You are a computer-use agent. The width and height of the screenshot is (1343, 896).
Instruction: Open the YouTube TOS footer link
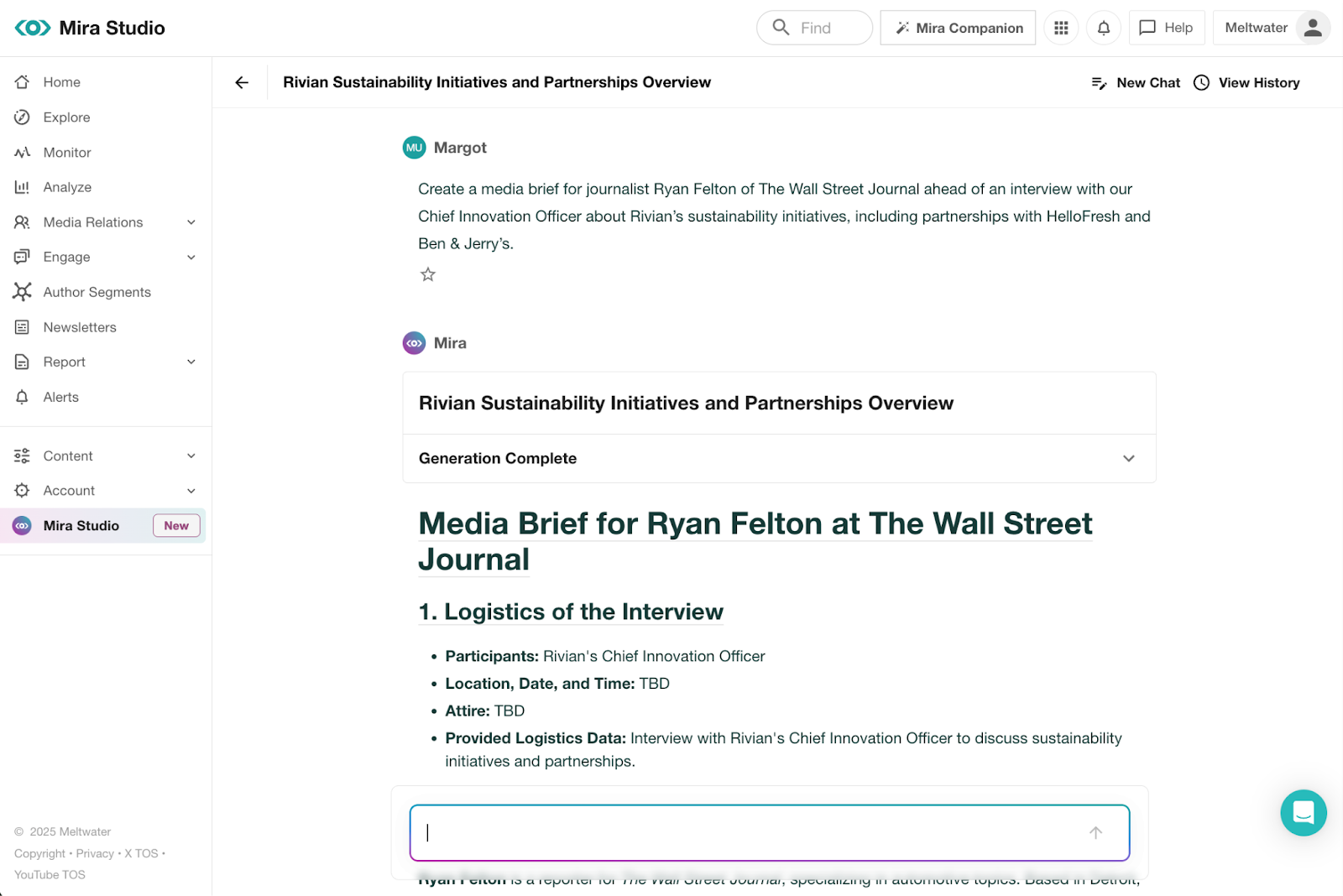(50, 874)
